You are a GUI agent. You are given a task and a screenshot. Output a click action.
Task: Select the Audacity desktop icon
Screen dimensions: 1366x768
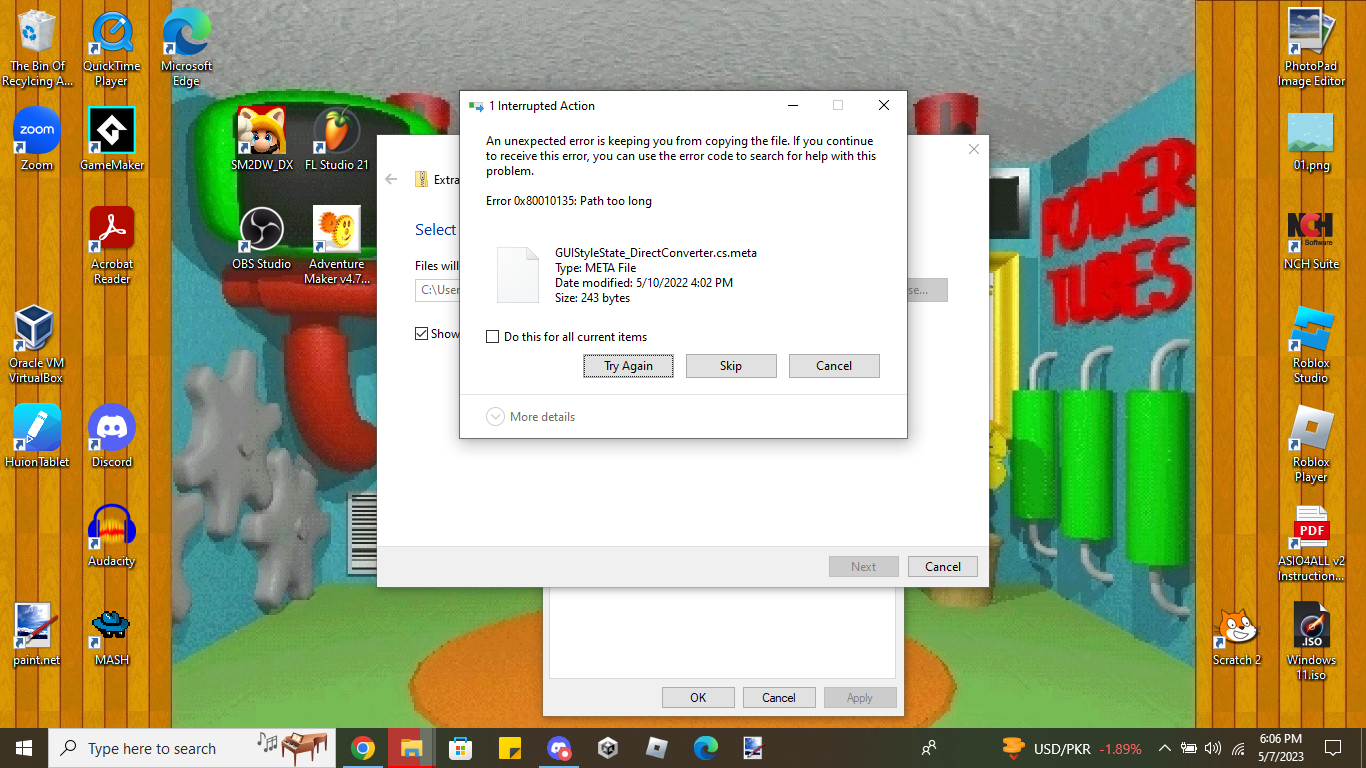pos(112,535)
